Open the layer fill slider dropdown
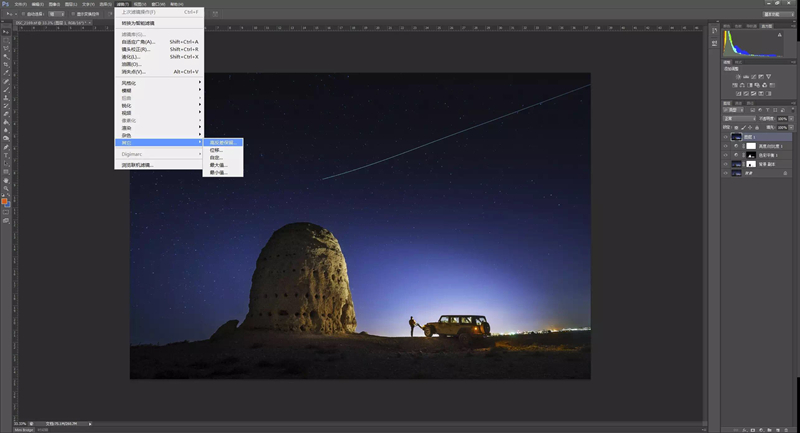This screenshot has width=800, height=433. tap(791, 128)
